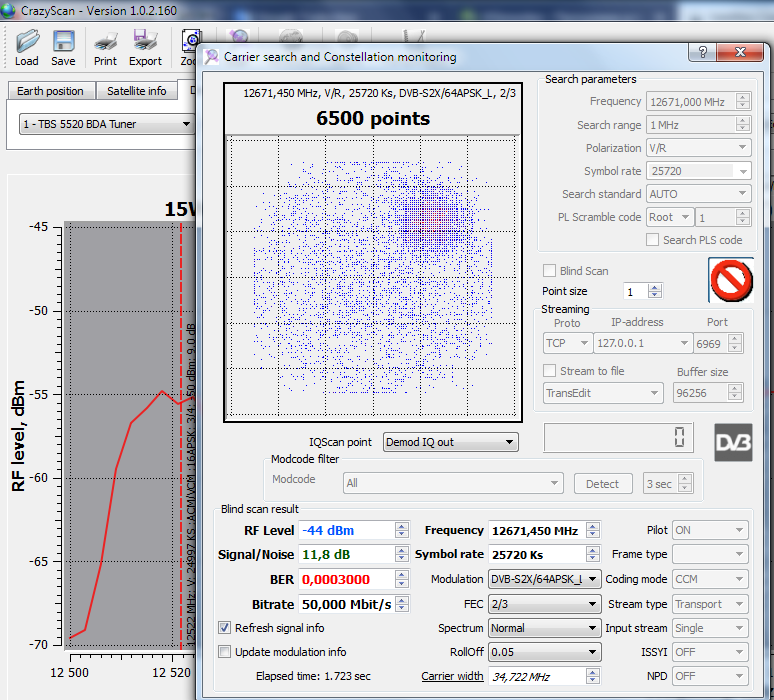The width and height of the screenshot is (774, 700).
Task: Toggle the Blind Scan checkbox
Action: (549, 271)
